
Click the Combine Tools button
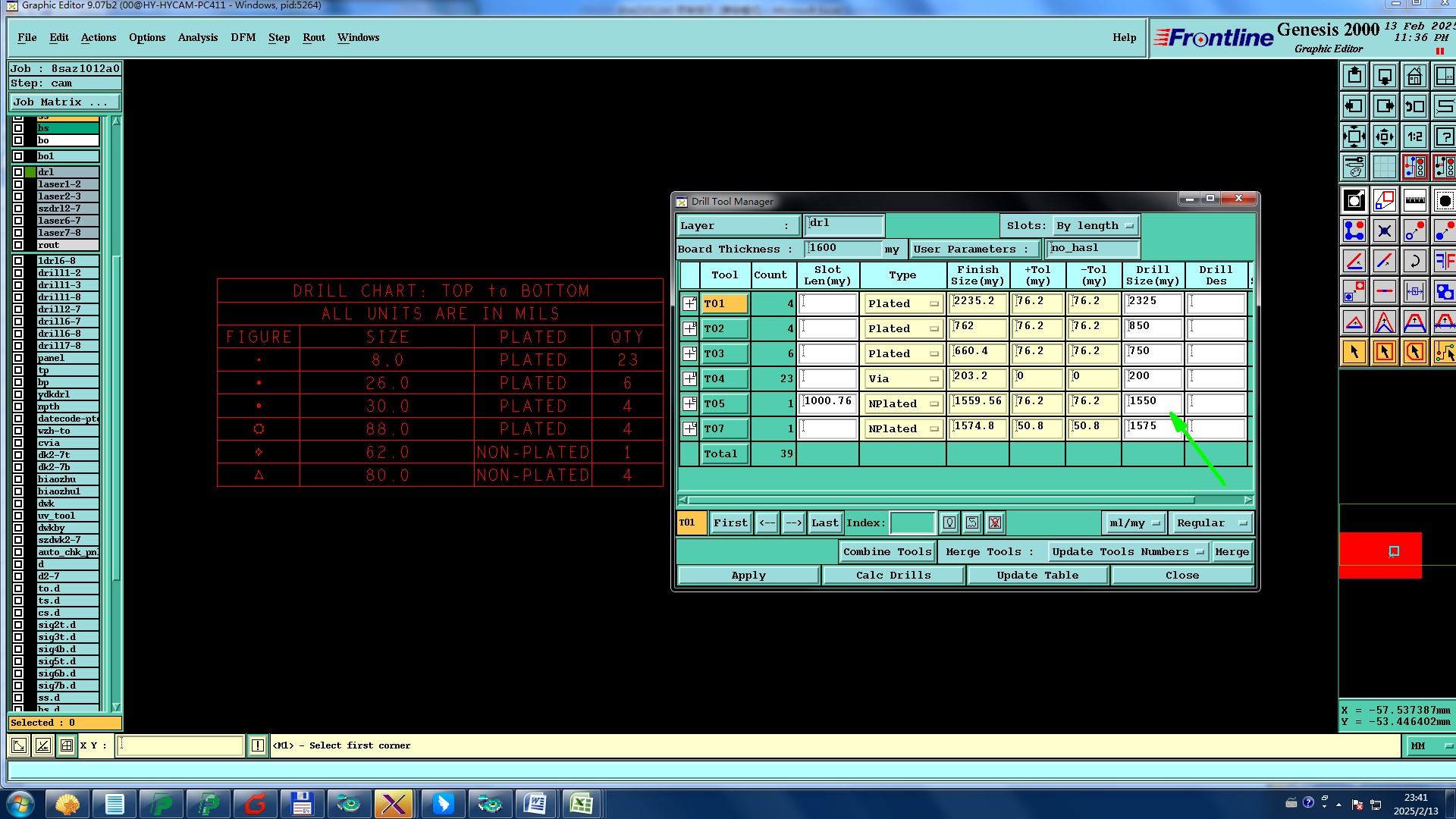click(886, 551)
